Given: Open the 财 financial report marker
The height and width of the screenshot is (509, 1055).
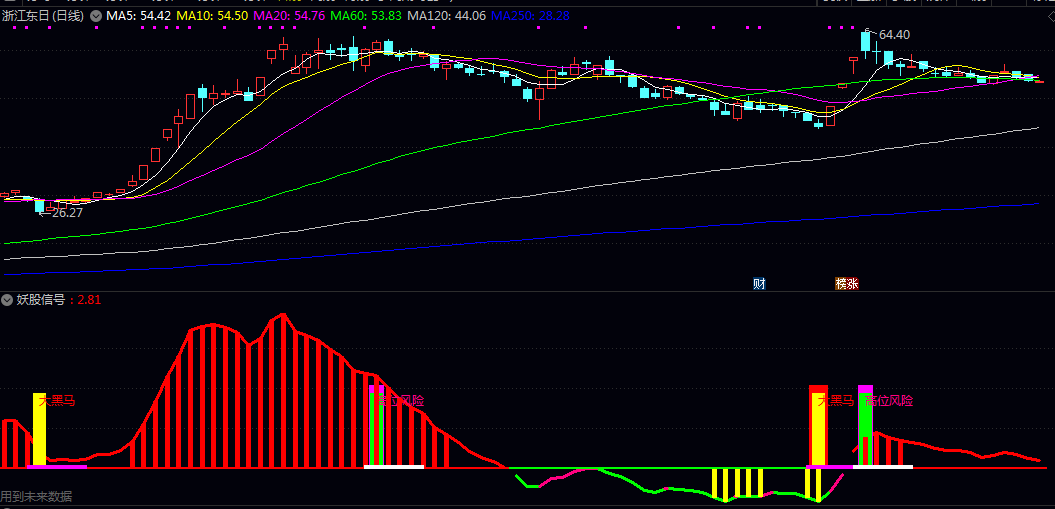Looking at the screenshot, I should pyautogui.click(x=760, y=284).
